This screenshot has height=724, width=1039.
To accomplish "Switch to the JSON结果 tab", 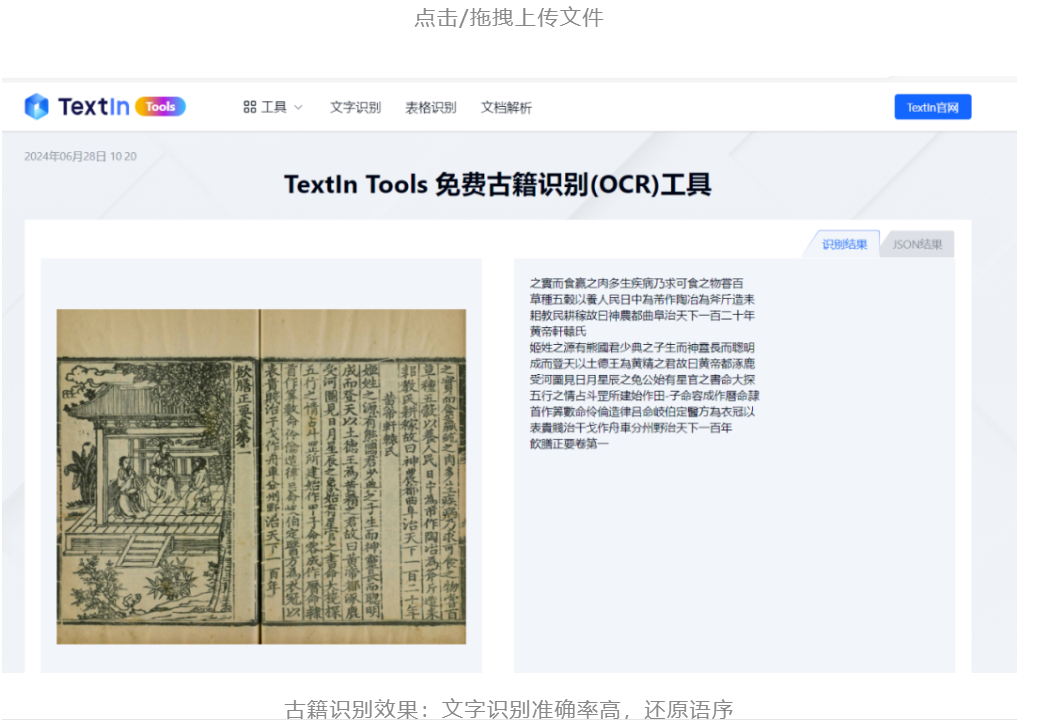I will coord(917,244).
